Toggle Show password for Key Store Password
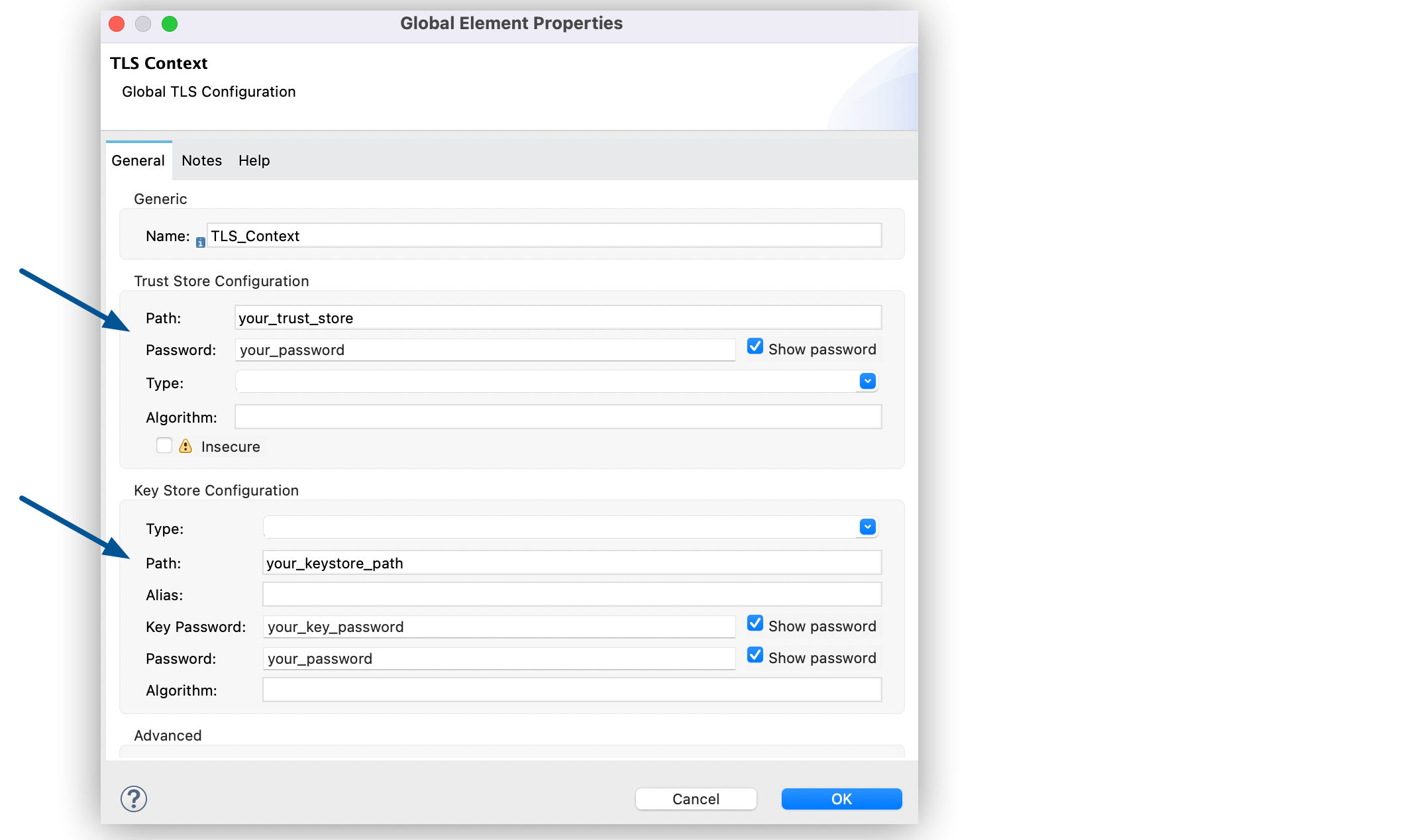This screenshot has height=840, width=1419. pos(755,655)
